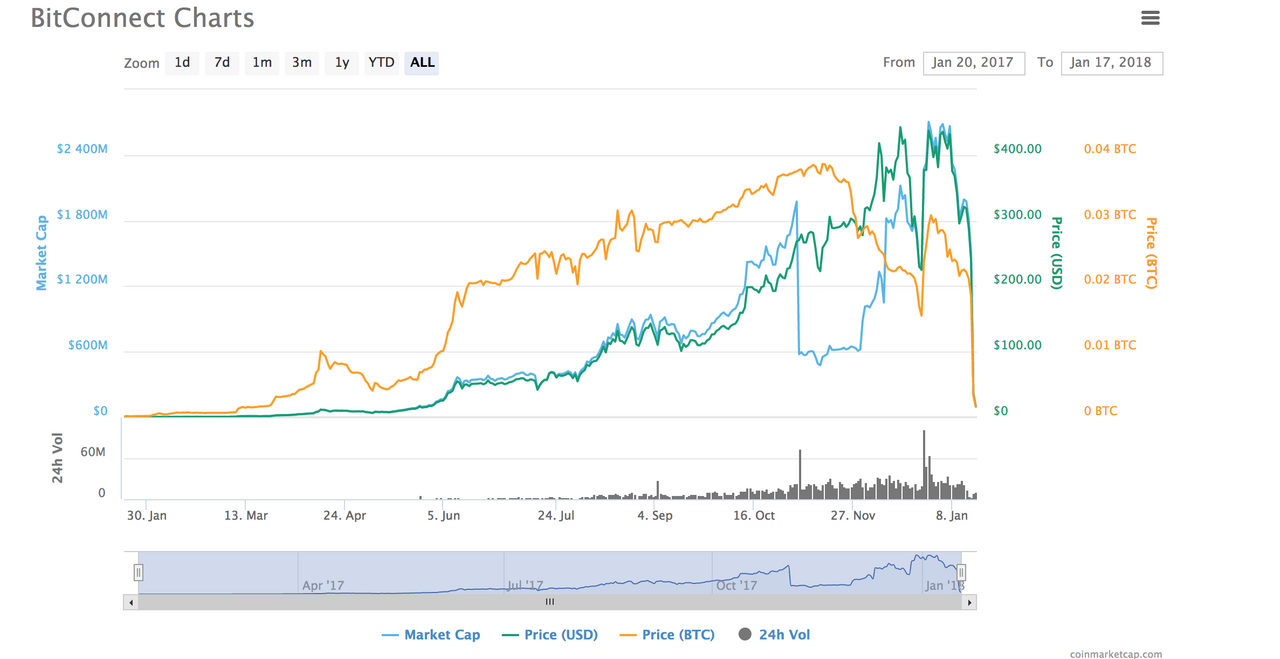1280x659 pixels.
Task: Click the Jul '17 navigator label
Action: [524, 585]
